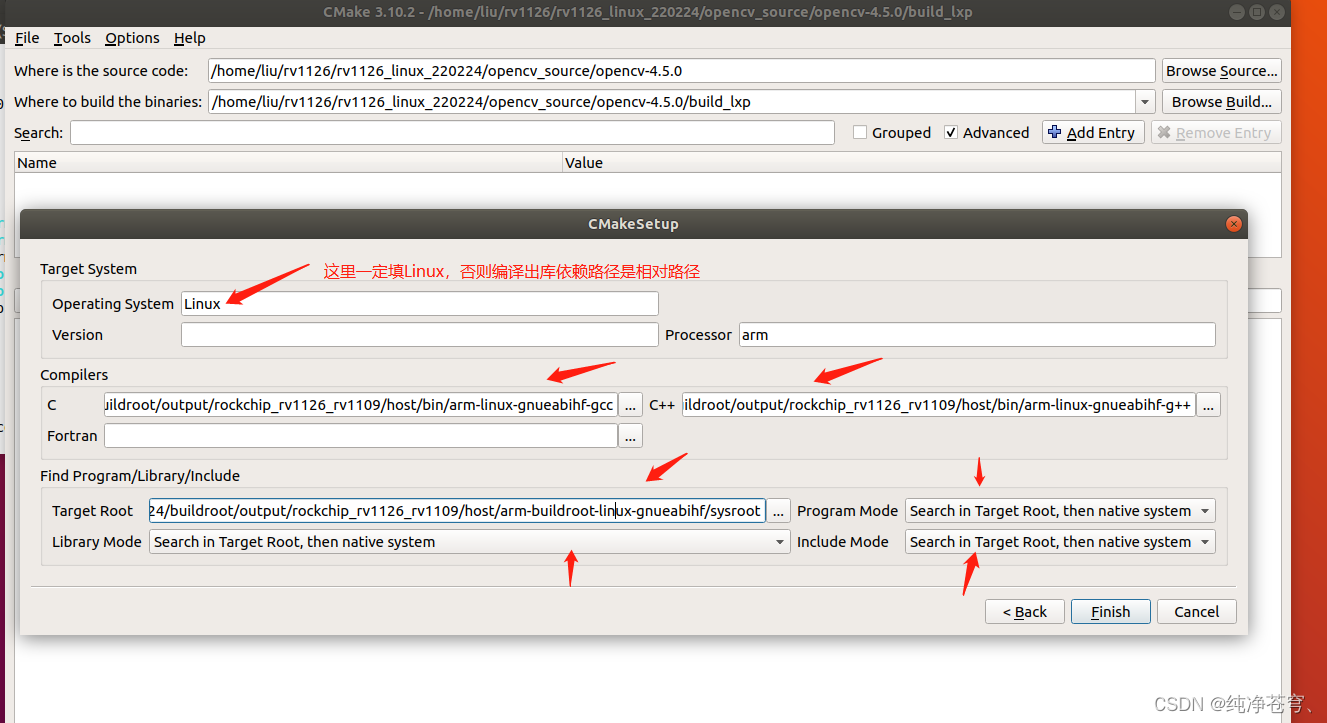Screen dimensions: 1327x723
Task: Close the CMakeSetup dialog
Action: tap(1234, 224)
